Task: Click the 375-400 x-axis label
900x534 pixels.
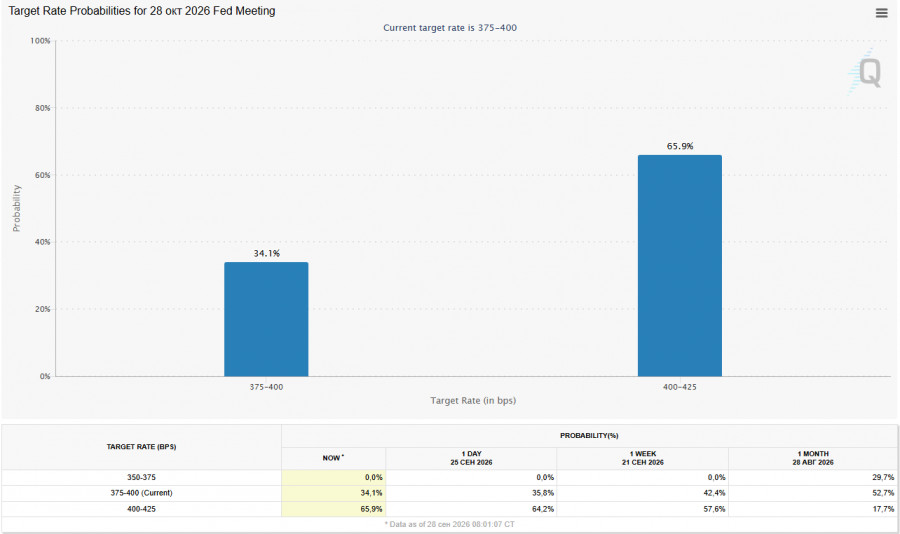Action: pyautogui.click(x=266, y=387)
